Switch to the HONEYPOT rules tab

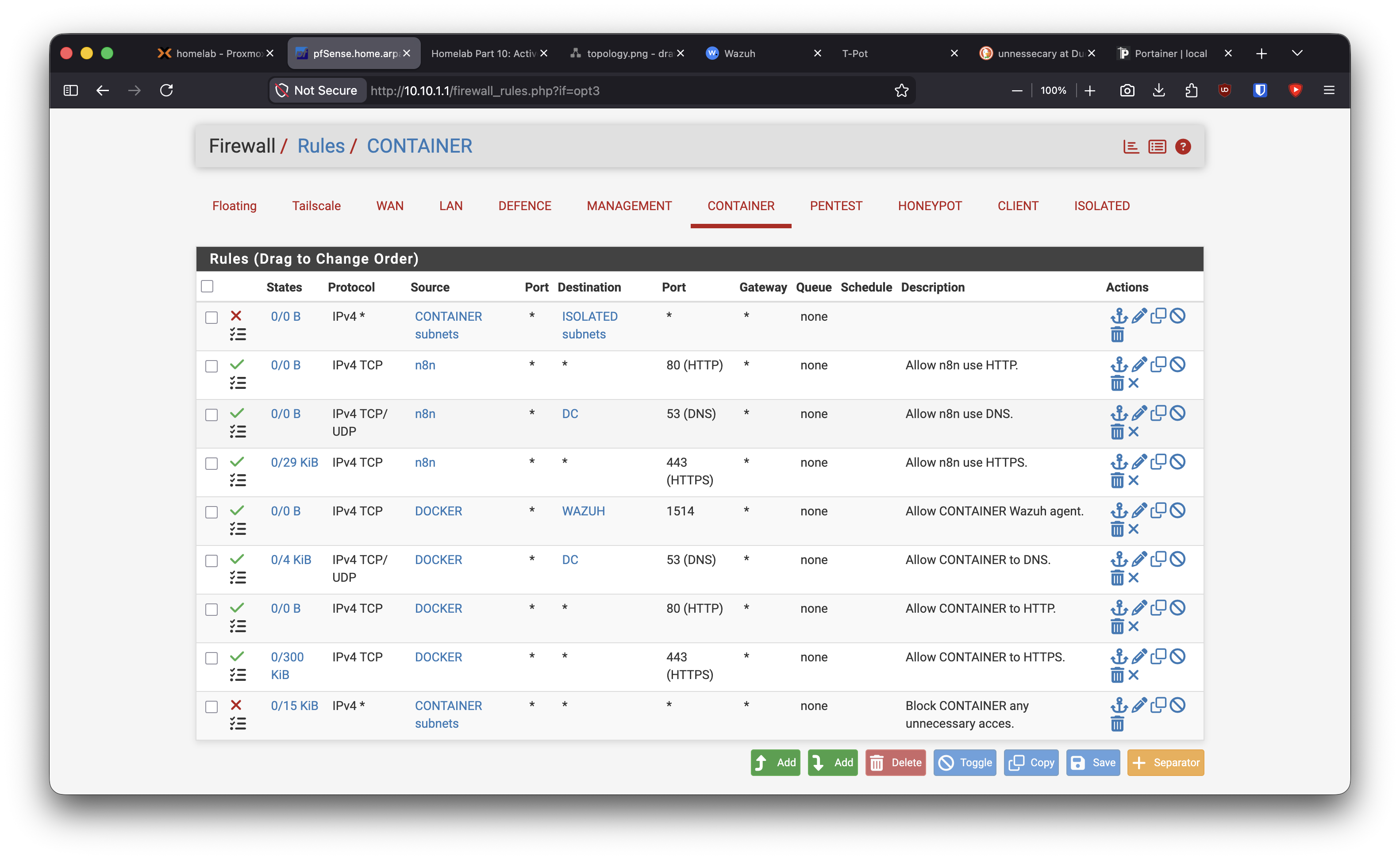[930, 206]
